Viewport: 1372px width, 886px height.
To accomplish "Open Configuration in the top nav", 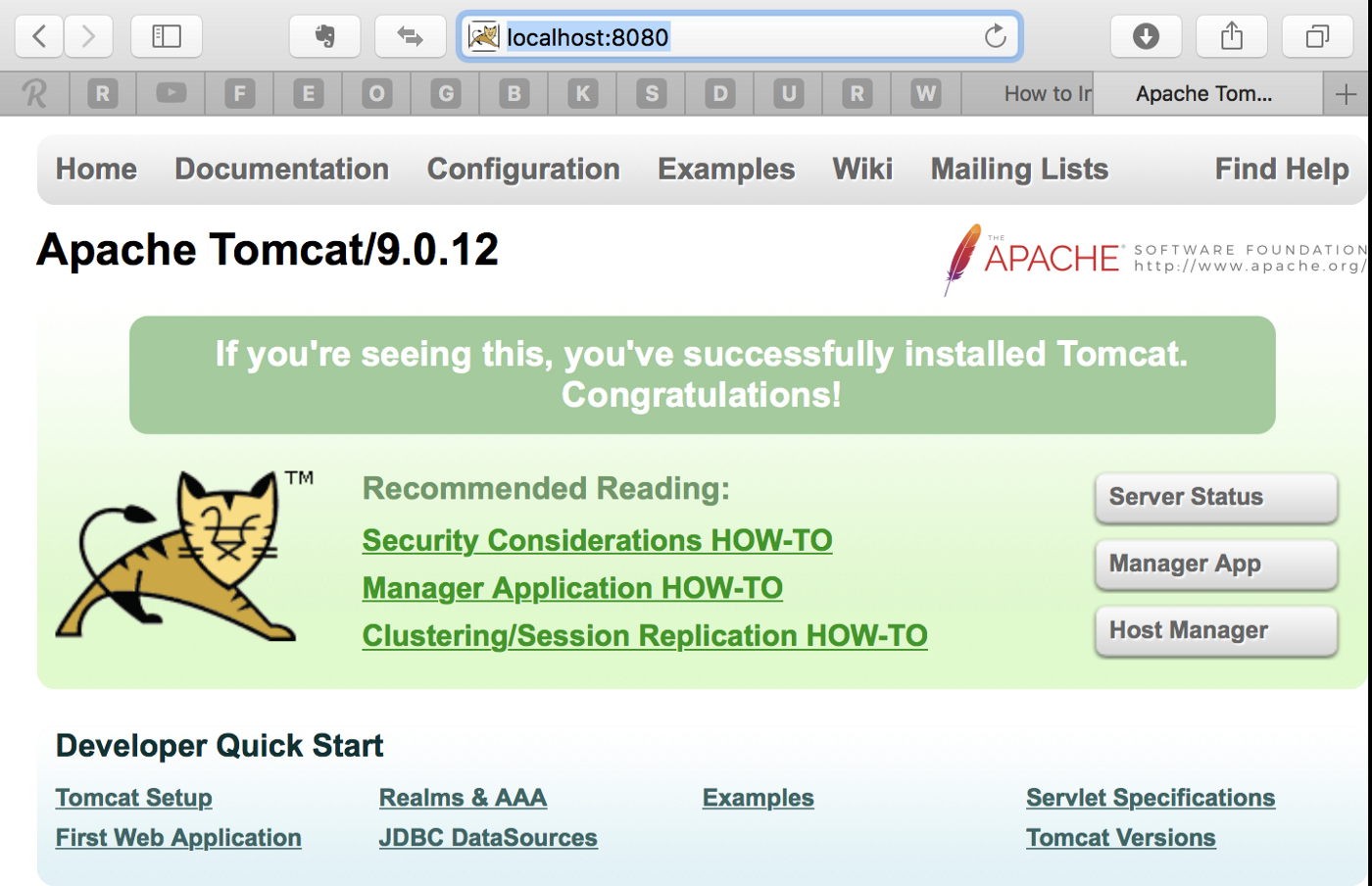I will 523,169.
